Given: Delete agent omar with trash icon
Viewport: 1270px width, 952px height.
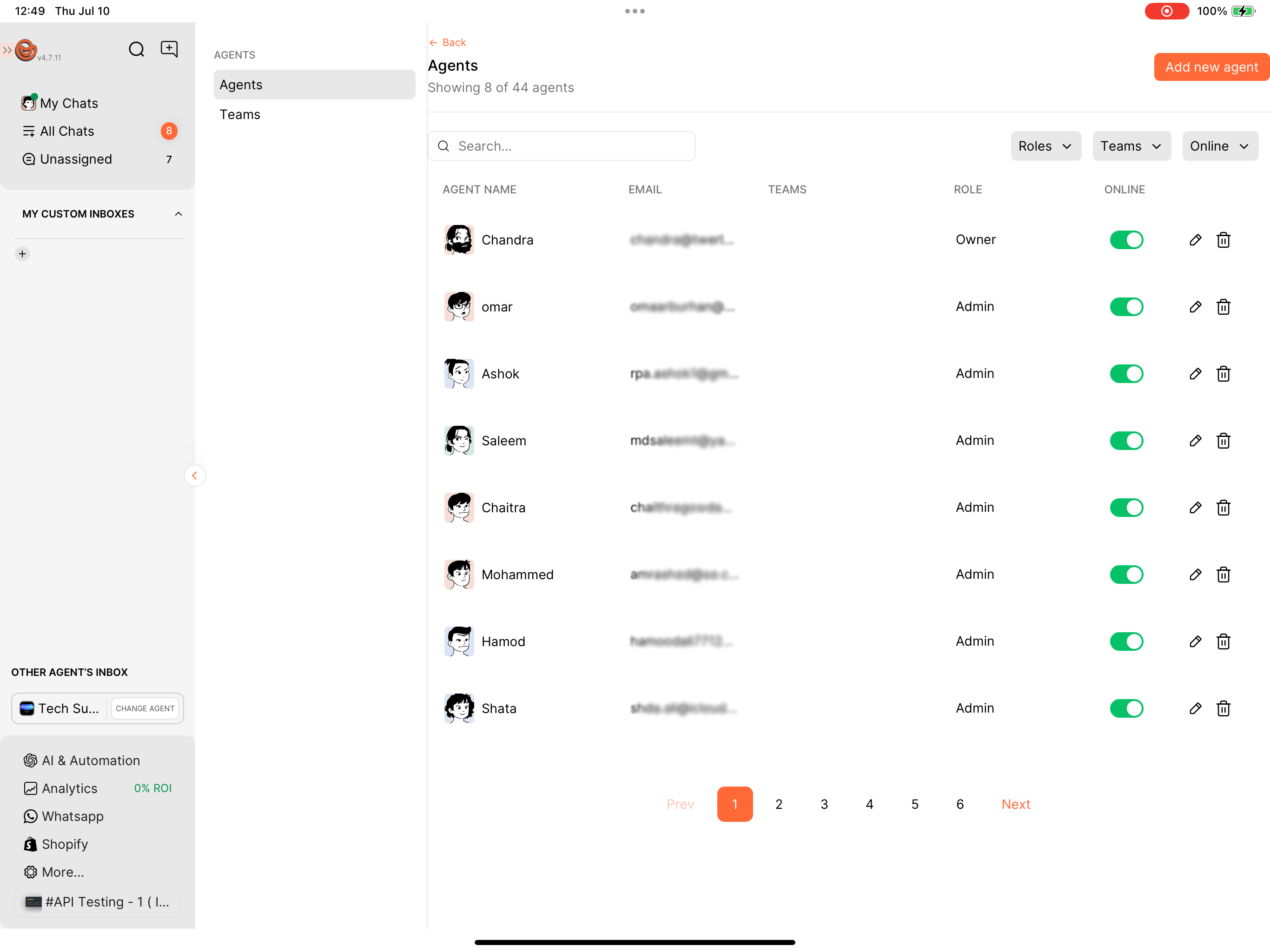Looking at the screenshot, I should coord(1223,307).
